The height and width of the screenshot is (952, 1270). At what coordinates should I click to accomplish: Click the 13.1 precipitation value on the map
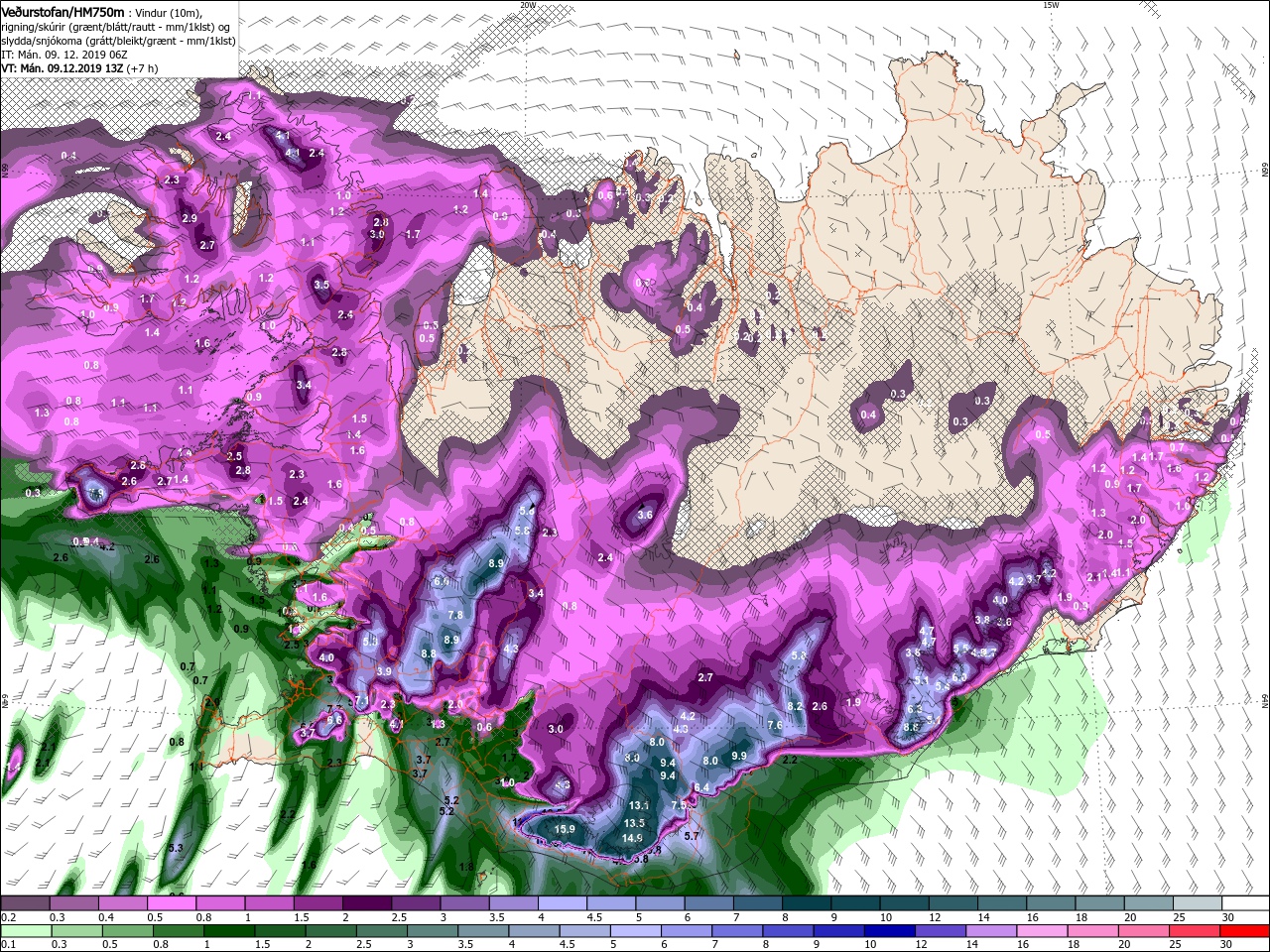pyautogui.click(x=639, y=805)
